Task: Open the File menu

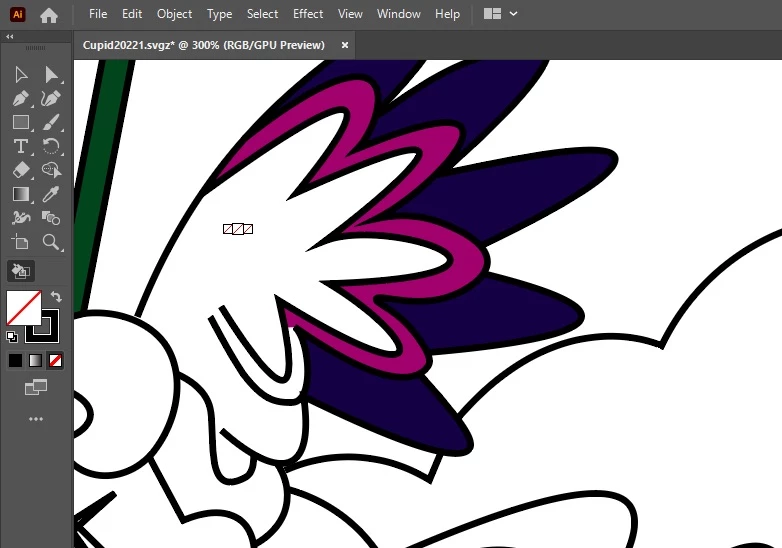Action: click(98, 14)
